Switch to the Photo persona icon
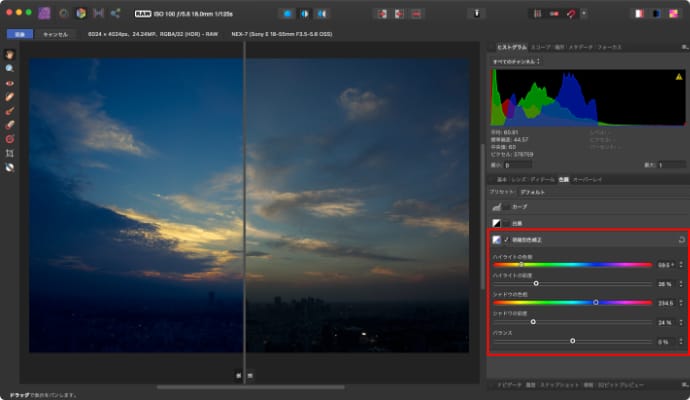The image size is (690, 400). click(x=44, y=13)
